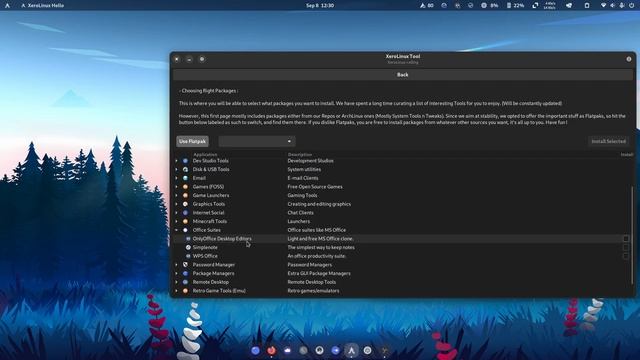Select the 'An office productivity suite.' text
This screenshot has height=360, width=640.
coord(317,256)
